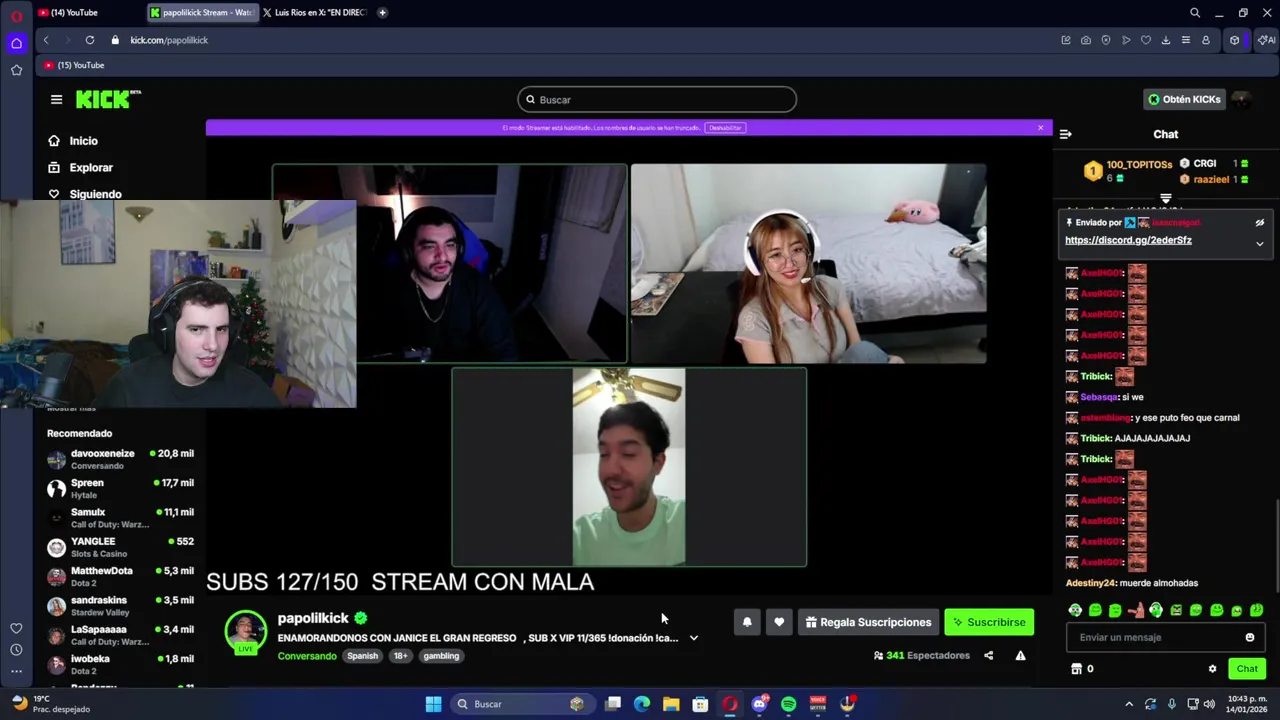The height and width of the screenshot is (720, 1280).
Task: Close the purple streamer mode banner
Action: click(1040, 128)
